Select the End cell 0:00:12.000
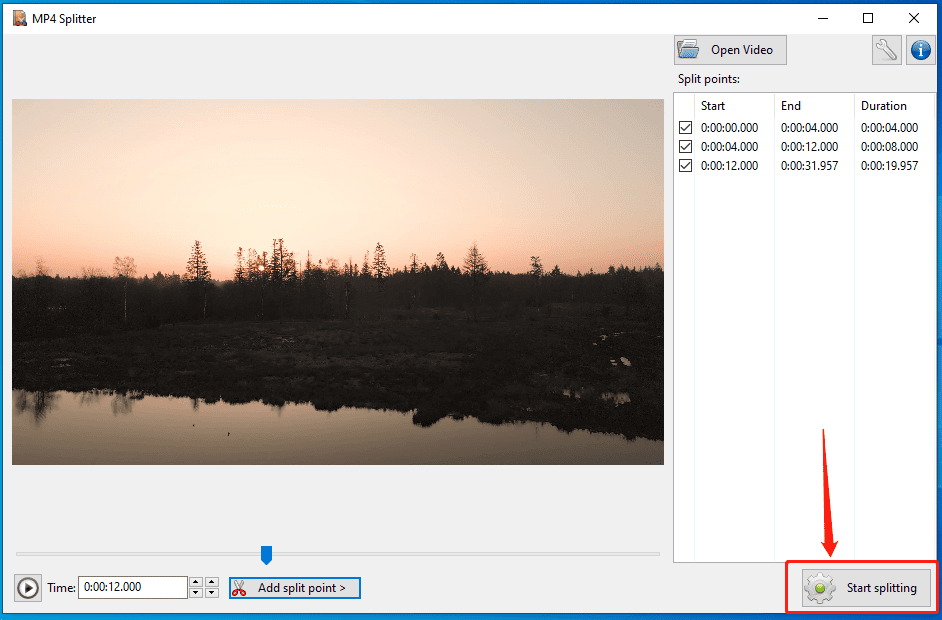The width and height of the screenshot is (942, 620). point(809,147)
